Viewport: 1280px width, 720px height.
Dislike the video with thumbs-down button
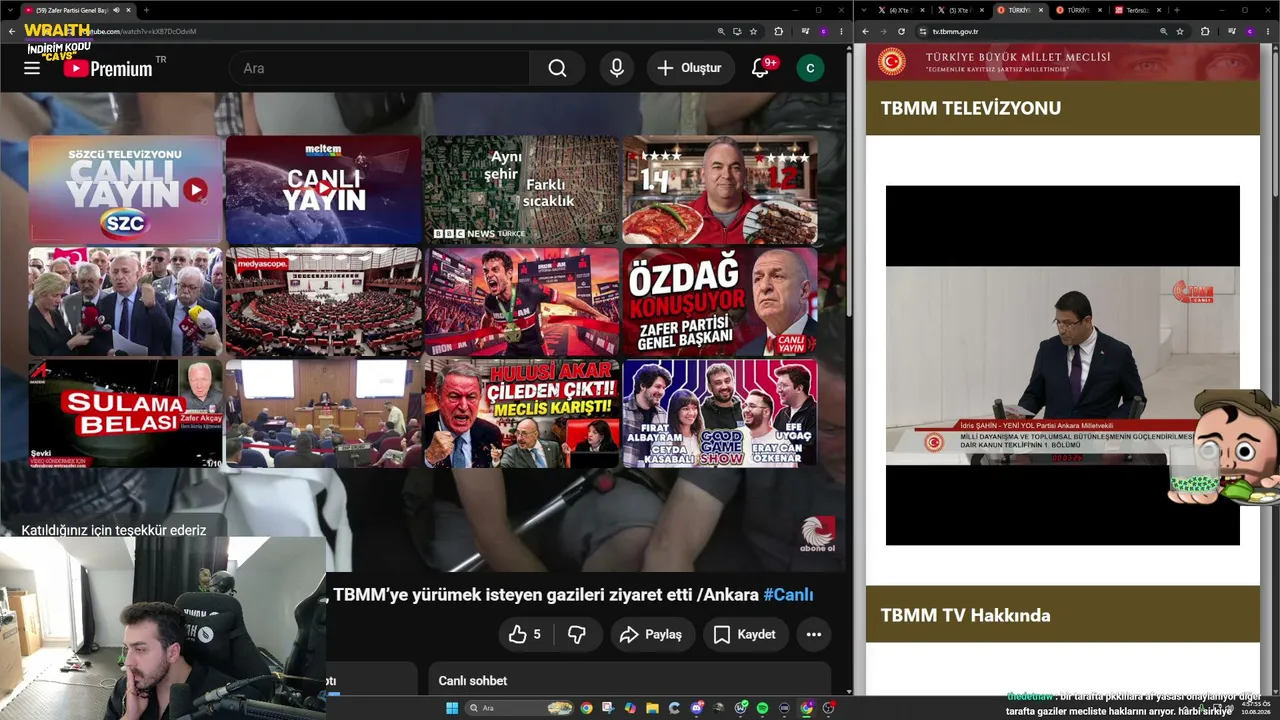point(577,634)
